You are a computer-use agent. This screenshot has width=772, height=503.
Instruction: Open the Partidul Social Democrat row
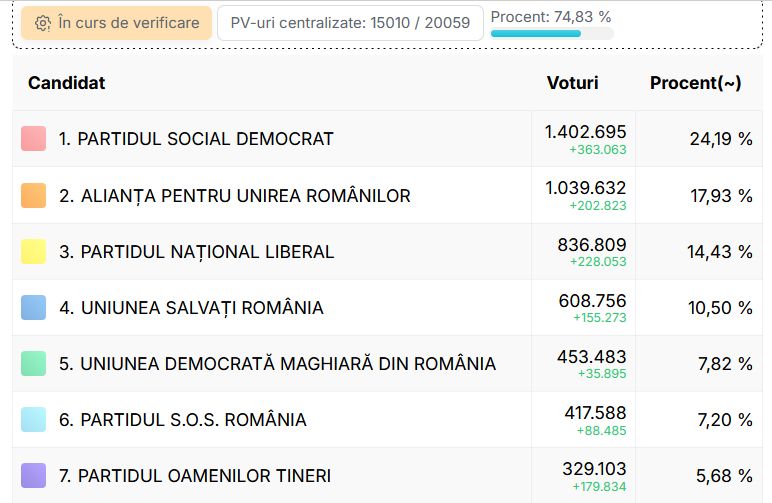387,139
